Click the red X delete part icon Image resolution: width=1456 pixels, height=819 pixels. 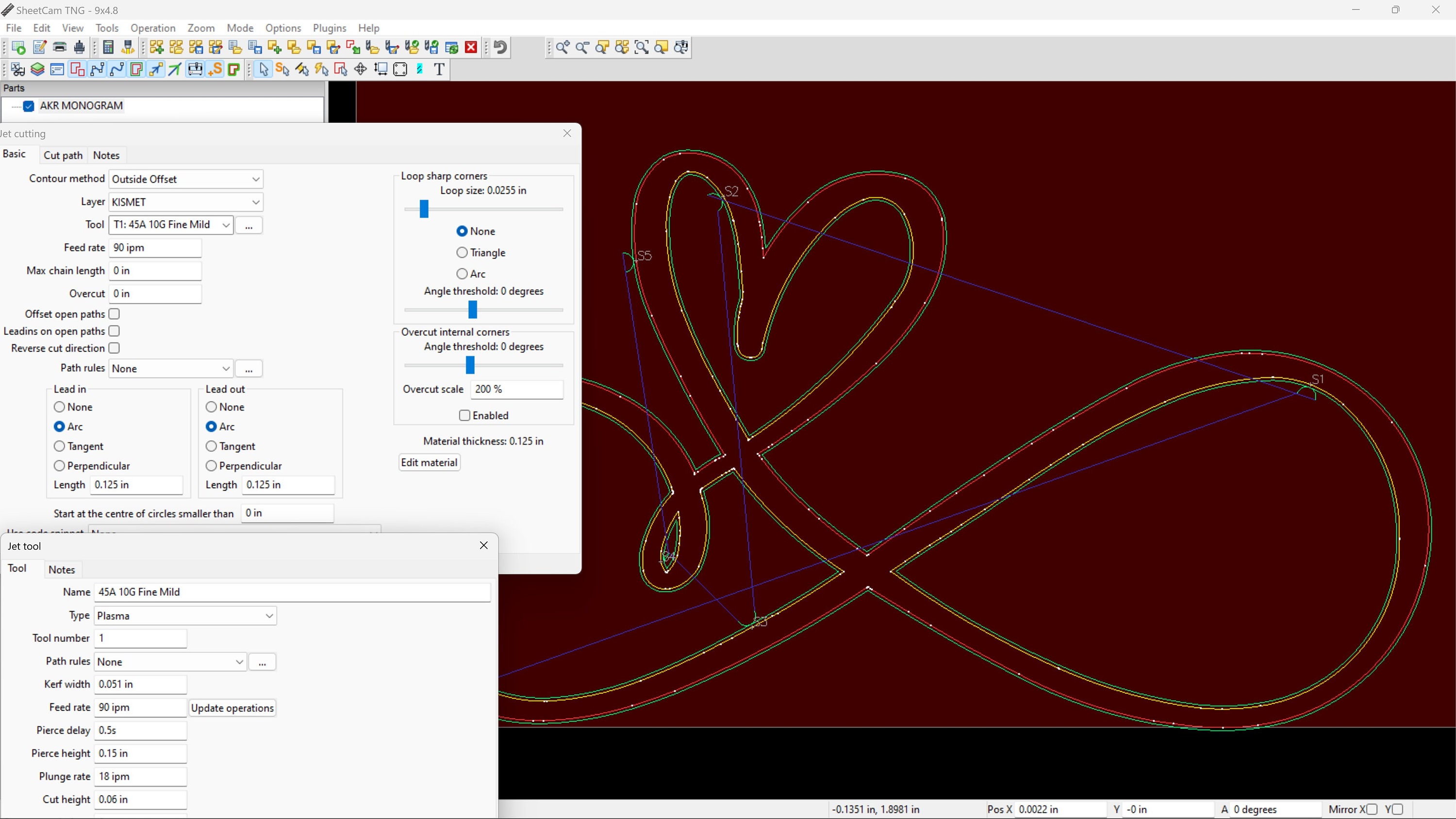coord(471,48)
